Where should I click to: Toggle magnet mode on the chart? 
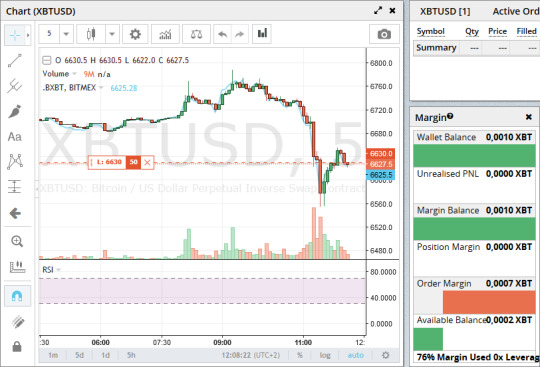click(x=17, y=296)
